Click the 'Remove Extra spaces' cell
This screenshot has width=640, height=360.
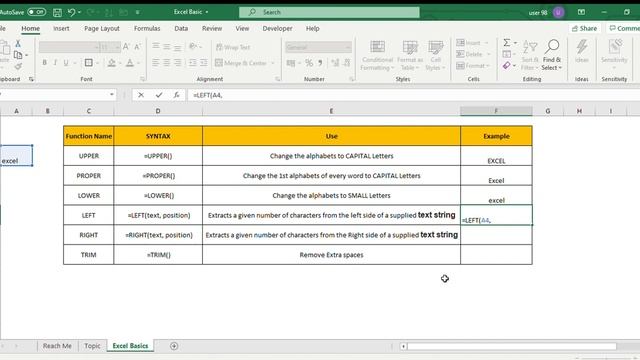pyautogui.click(x=331, y=255)
